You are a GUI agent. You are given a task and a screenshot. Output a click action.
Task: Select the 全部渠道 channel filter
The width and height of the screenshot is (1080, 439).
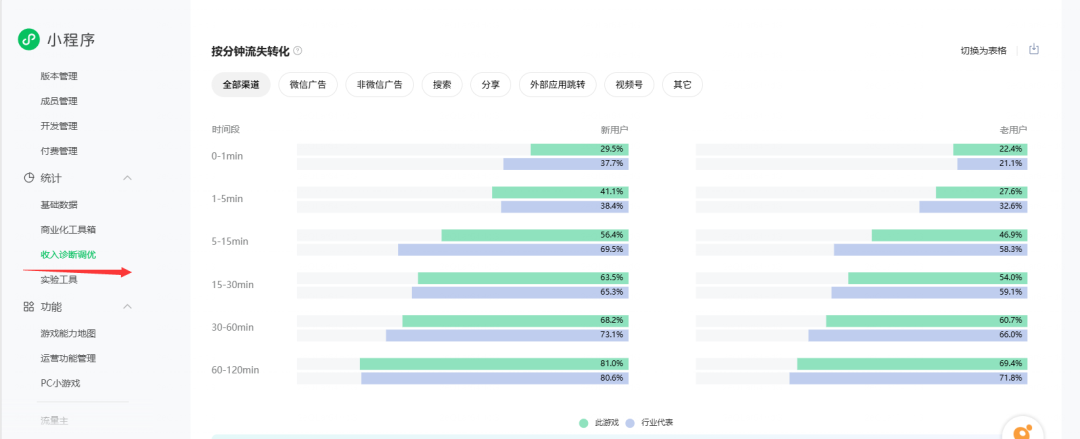[240, 85]
